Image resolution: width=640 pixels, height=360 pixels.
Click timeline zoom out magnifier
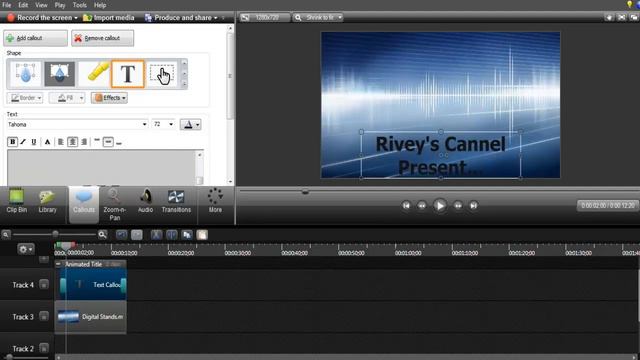[6, 235]
